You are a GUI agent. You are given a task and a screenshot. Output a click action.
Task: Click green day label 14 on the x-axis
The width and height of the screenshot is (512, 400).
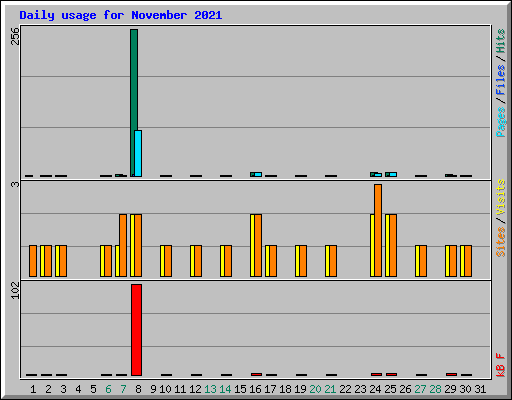[x=225, y=389]
